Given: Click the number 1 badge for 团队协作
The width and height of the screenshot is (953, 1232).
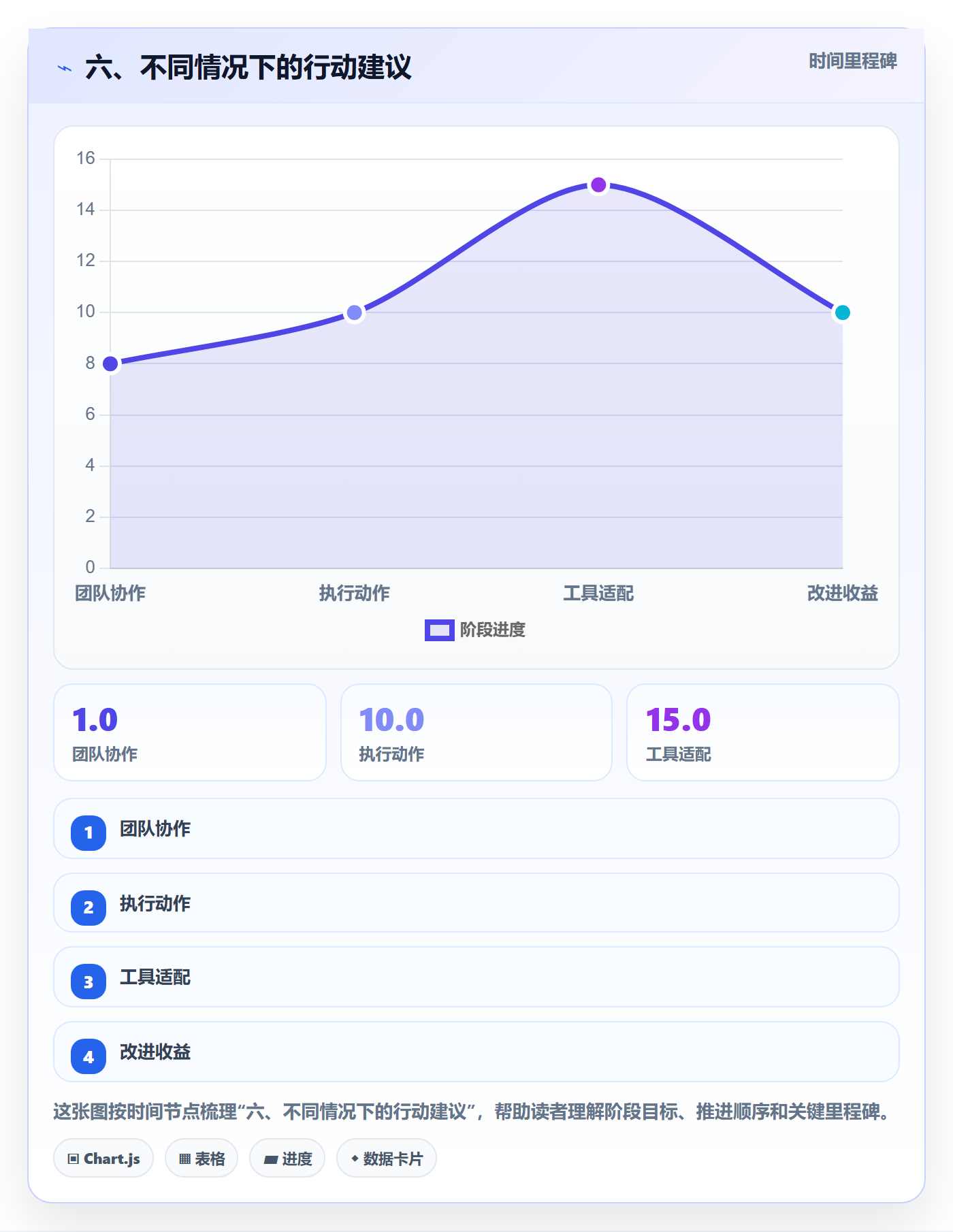Looking at the screenshot, I should point(88,832).
